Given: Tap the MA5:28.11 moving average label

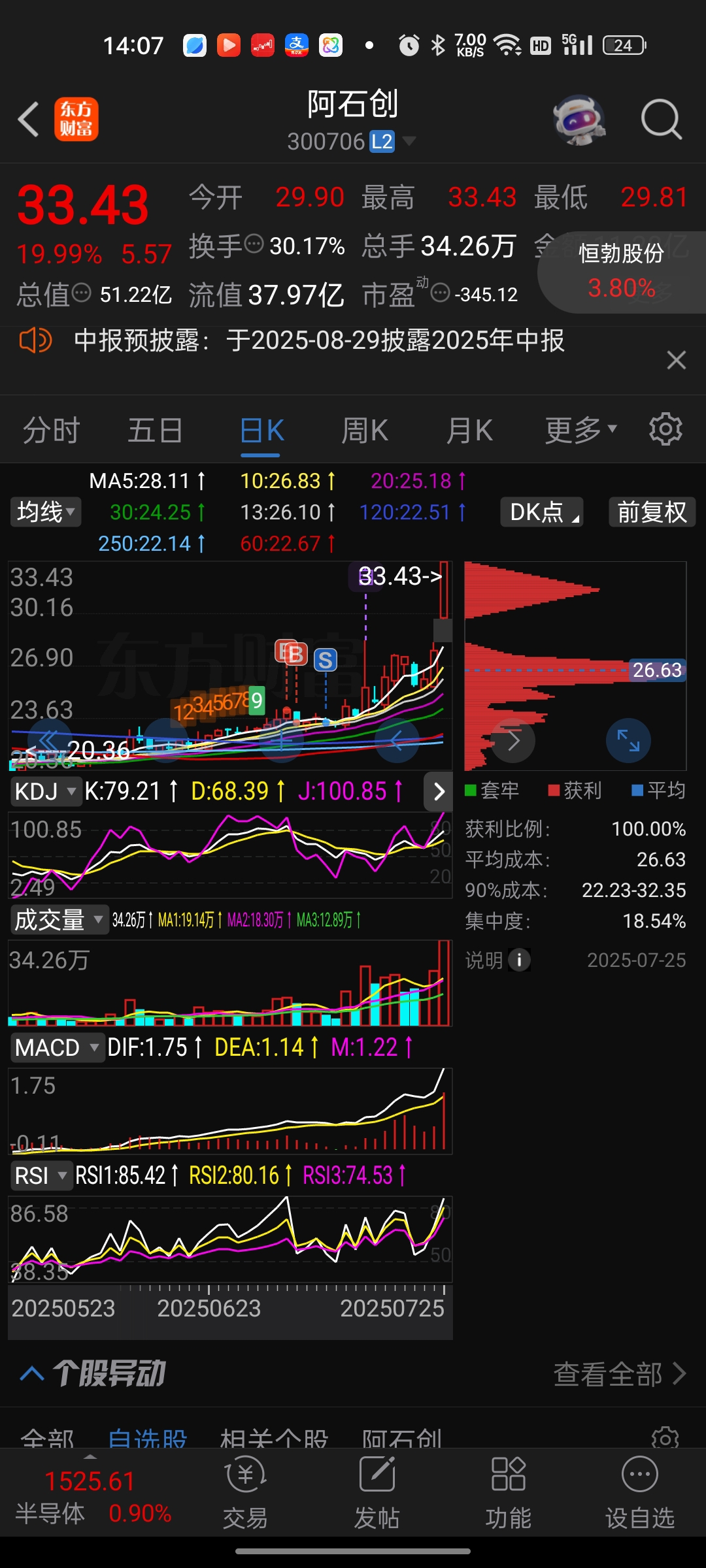Looking at the screenshot, I should [147, 481].
